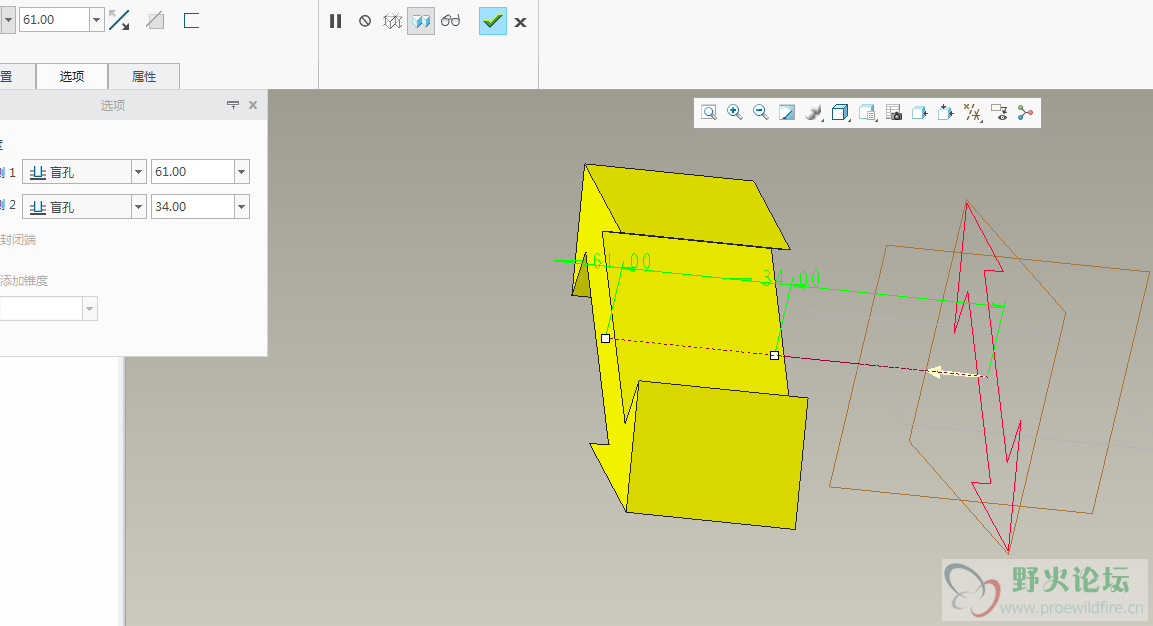
Task: Expand side 1 depth type arrow
Action: 138,171
